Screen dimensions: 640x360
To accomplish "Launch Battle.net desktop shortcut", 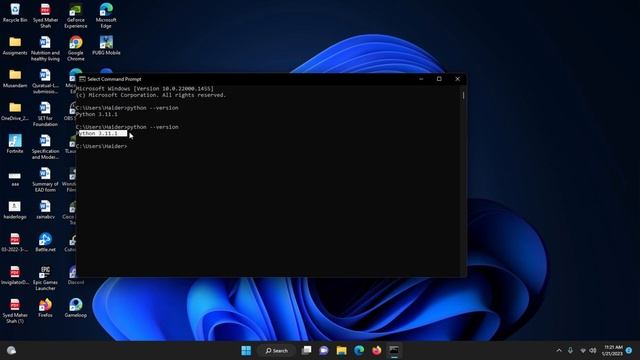I will click(x=45, y=242).
